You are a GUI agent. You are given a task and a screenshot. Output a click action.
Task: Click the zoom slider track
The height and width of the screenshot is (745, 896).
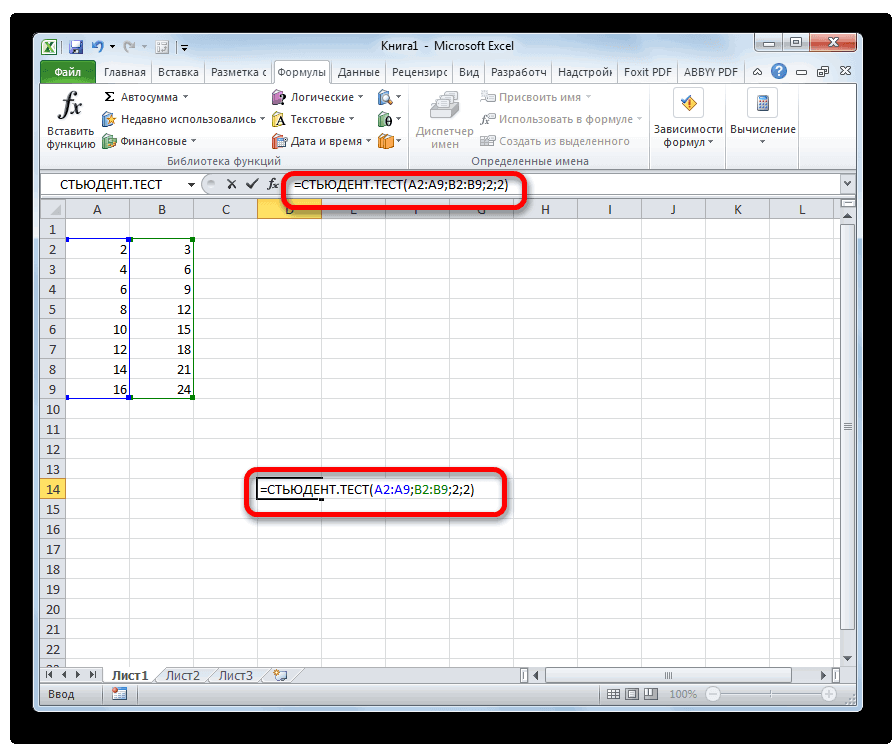point(770,694)
